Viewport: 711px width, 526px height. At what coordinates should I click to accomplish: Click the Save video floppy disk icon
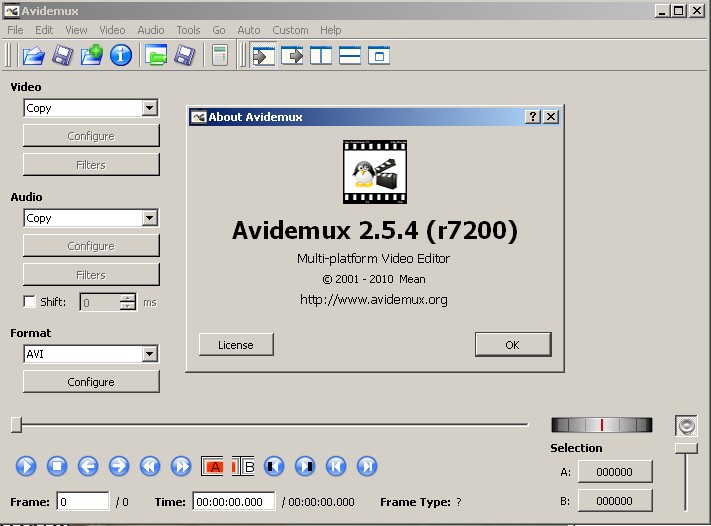[x=63, y=55]
